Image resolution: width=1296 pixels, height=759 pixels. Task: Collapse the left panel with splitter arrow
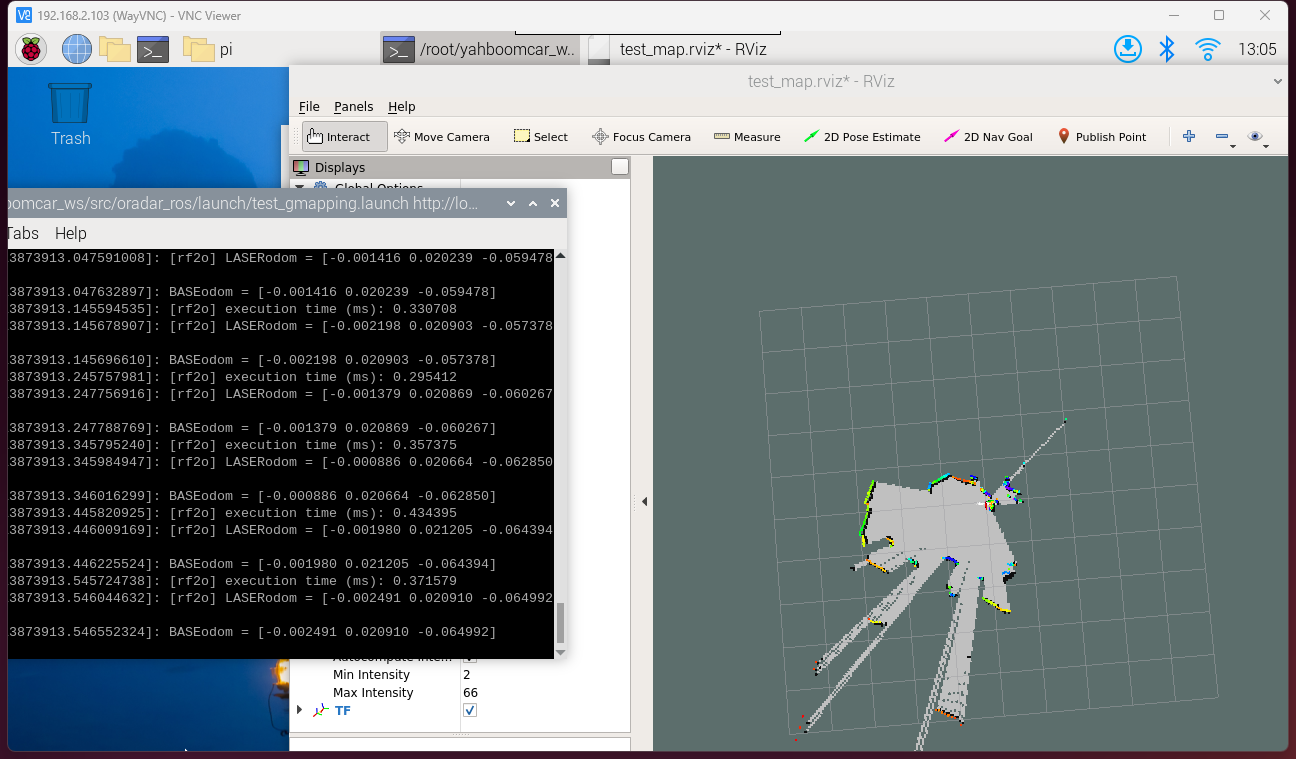click(644, 501)
